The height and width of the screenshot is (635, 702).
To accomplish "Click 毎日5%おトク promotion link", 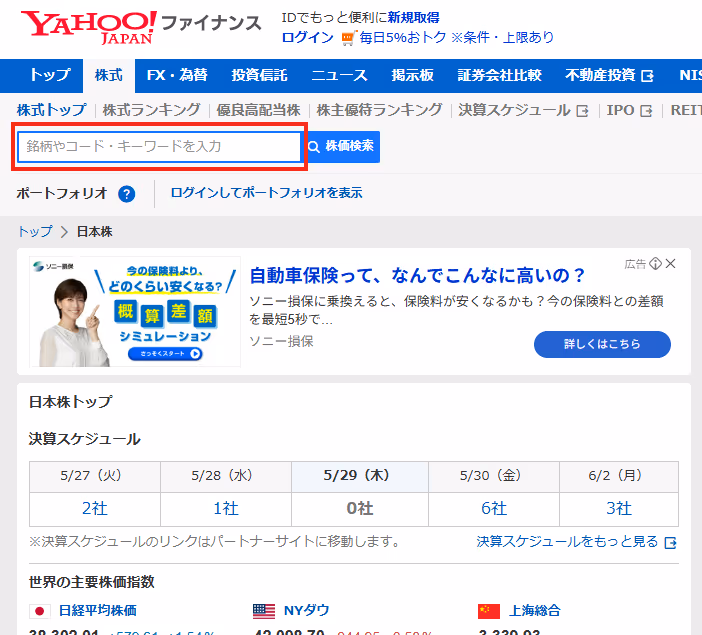I will tap(403, 37).
